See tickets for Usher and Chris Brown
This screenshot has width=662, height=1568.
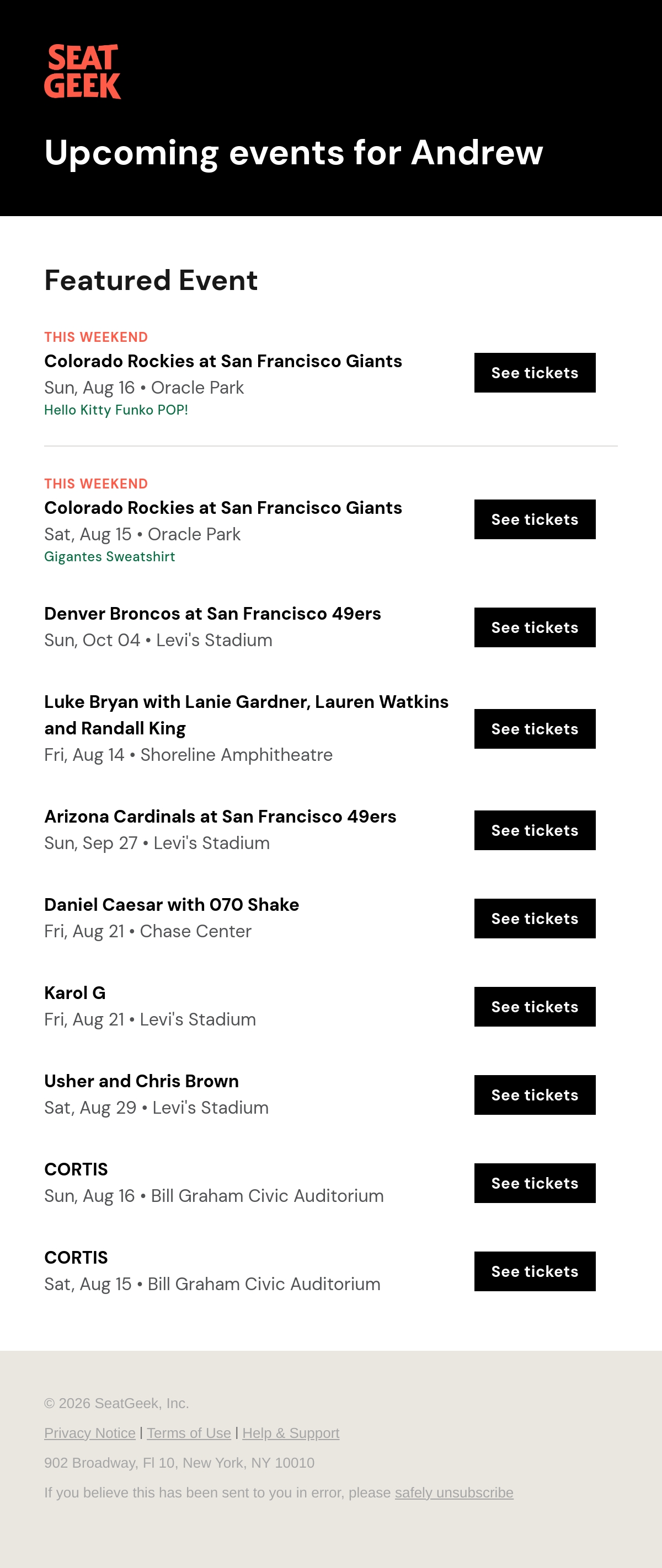click(535, 1095)
